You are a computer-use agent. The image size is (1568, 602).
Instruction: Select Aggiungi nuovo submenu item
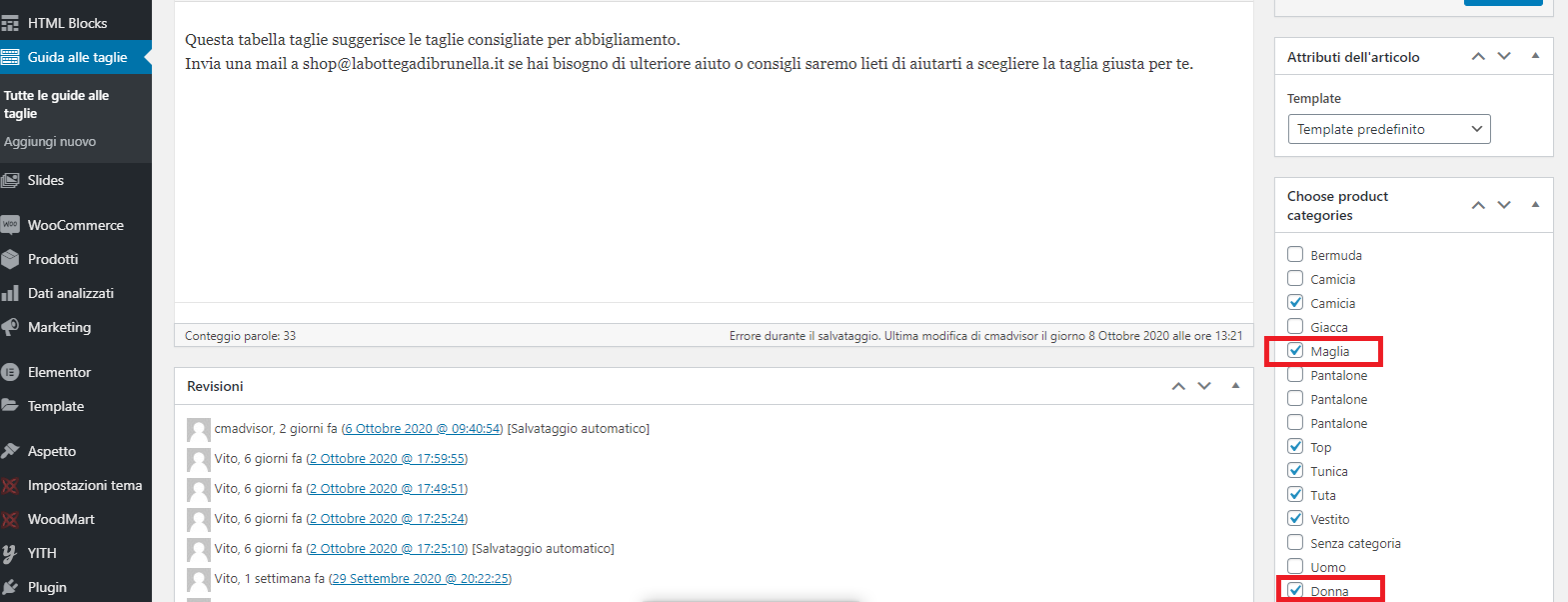tap(50, 141)
